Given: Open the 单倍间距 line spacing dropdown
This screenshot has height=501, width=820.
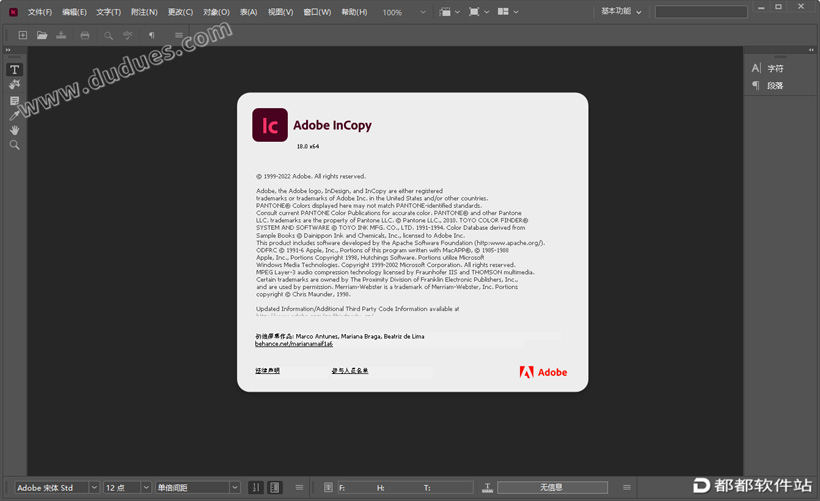Looking at the screenshot, I should pos(235,487).
